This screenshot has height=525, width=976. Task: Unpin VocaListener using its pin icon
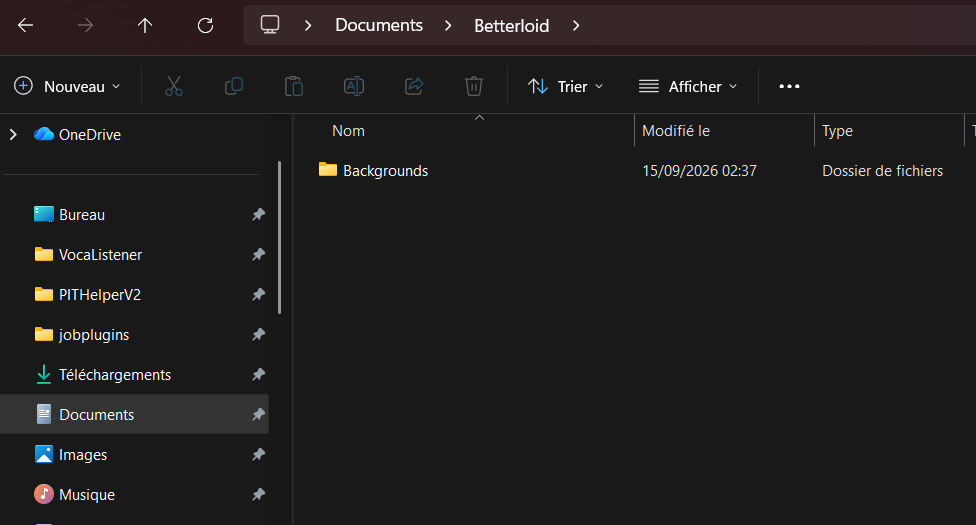258,254
